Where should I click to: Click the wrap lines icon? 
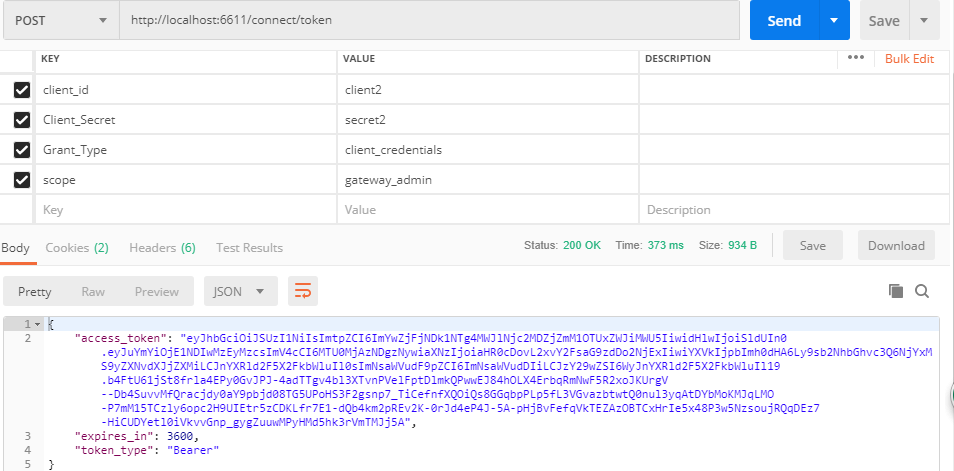pos(302,291)
